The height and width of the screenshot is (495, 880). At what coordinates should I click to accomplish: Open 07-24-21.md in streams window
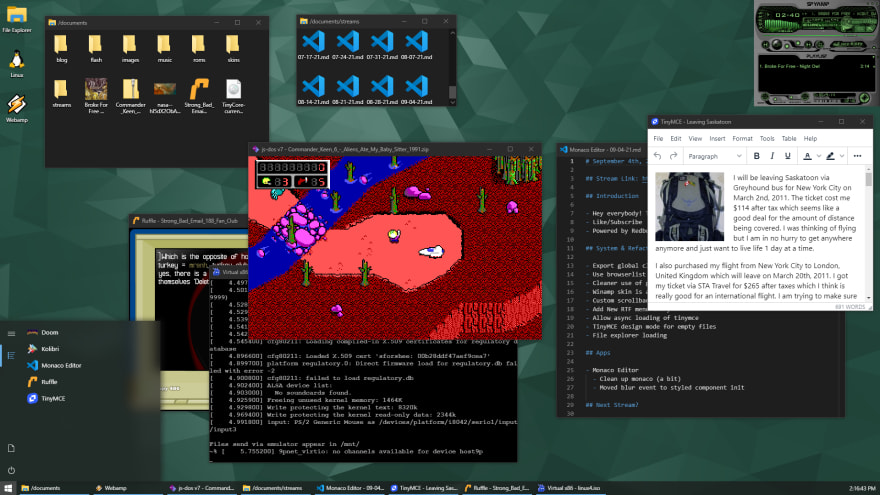point(348,45)
